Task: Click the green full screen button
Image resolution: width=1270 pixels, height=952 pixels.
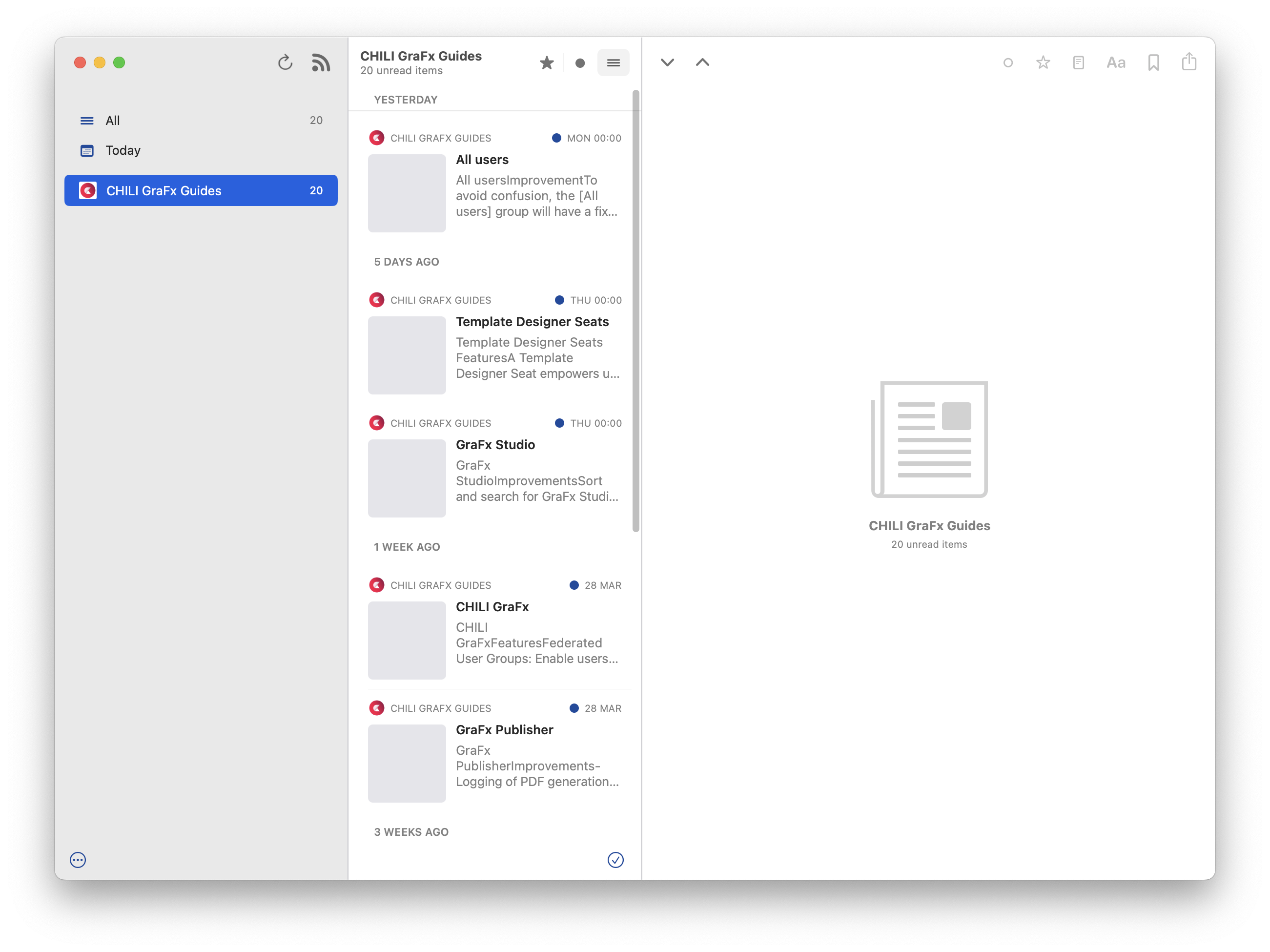Action: coord(119,62)
